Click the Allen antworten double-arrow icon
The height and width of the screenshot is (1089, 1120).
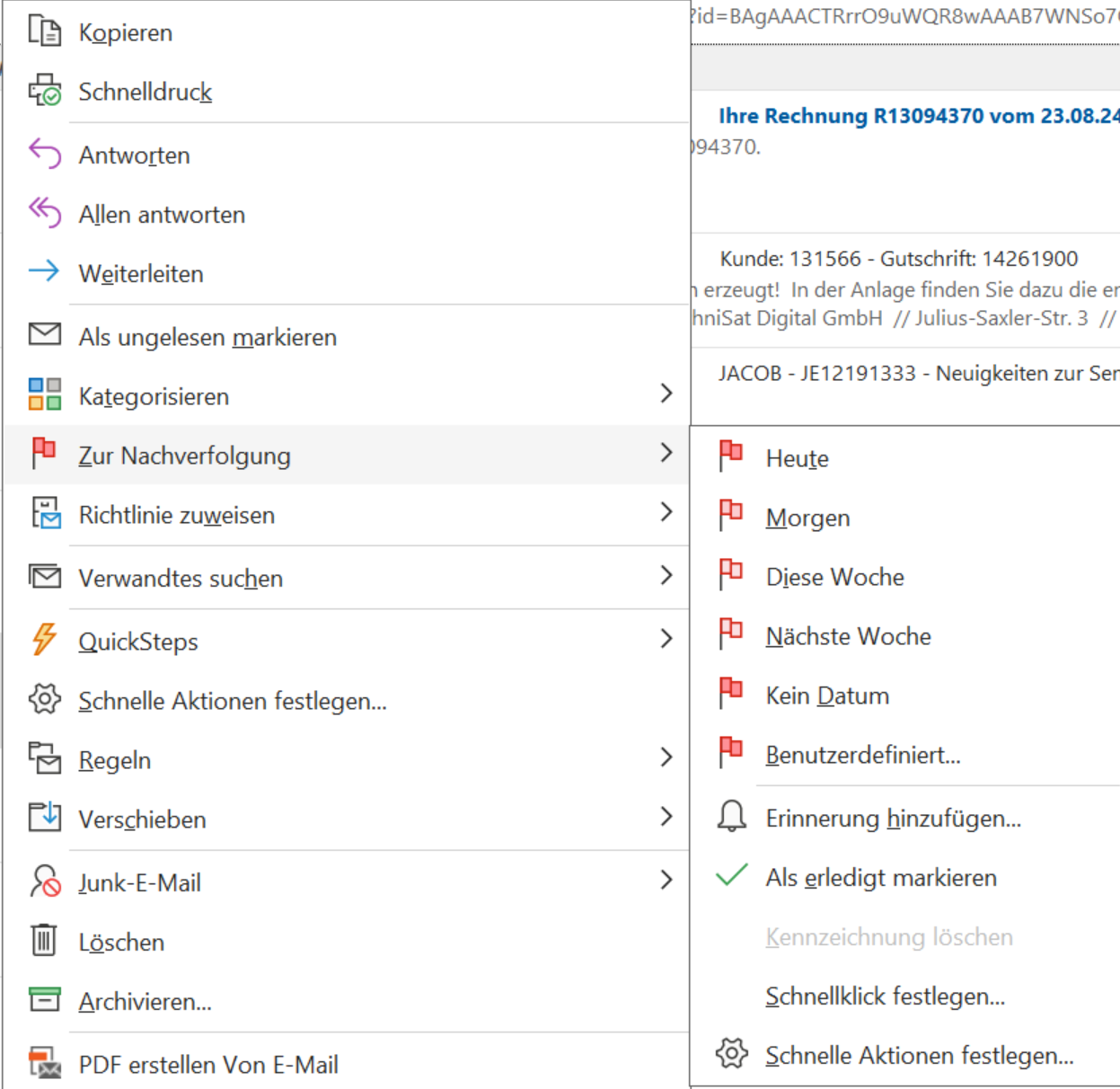click(44, 213)
